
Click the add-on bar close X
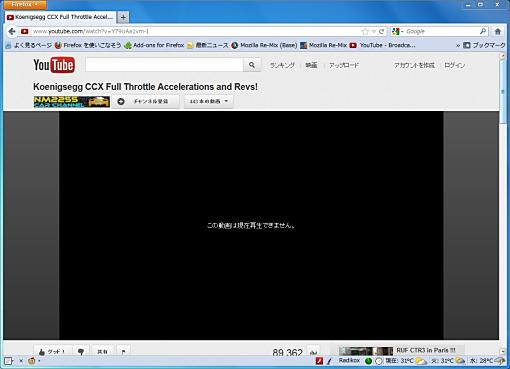coord(21,361)
